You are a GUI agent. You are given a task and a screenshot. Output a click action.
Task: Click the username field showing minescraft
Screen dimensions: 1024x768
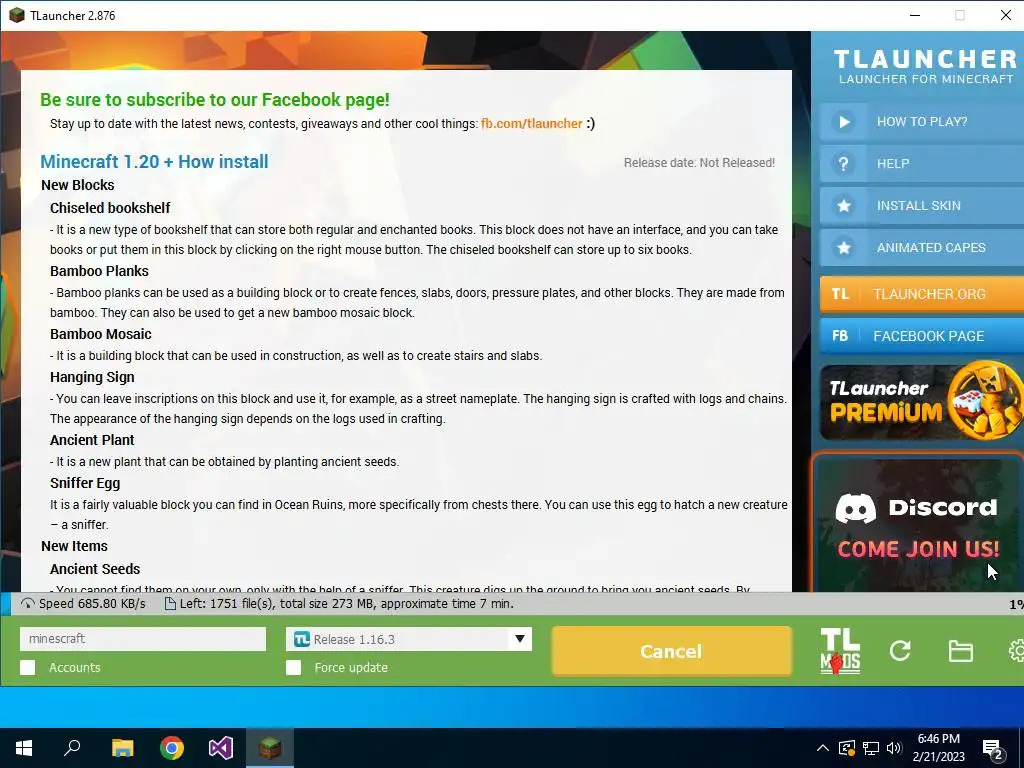[x=143, y=639]
